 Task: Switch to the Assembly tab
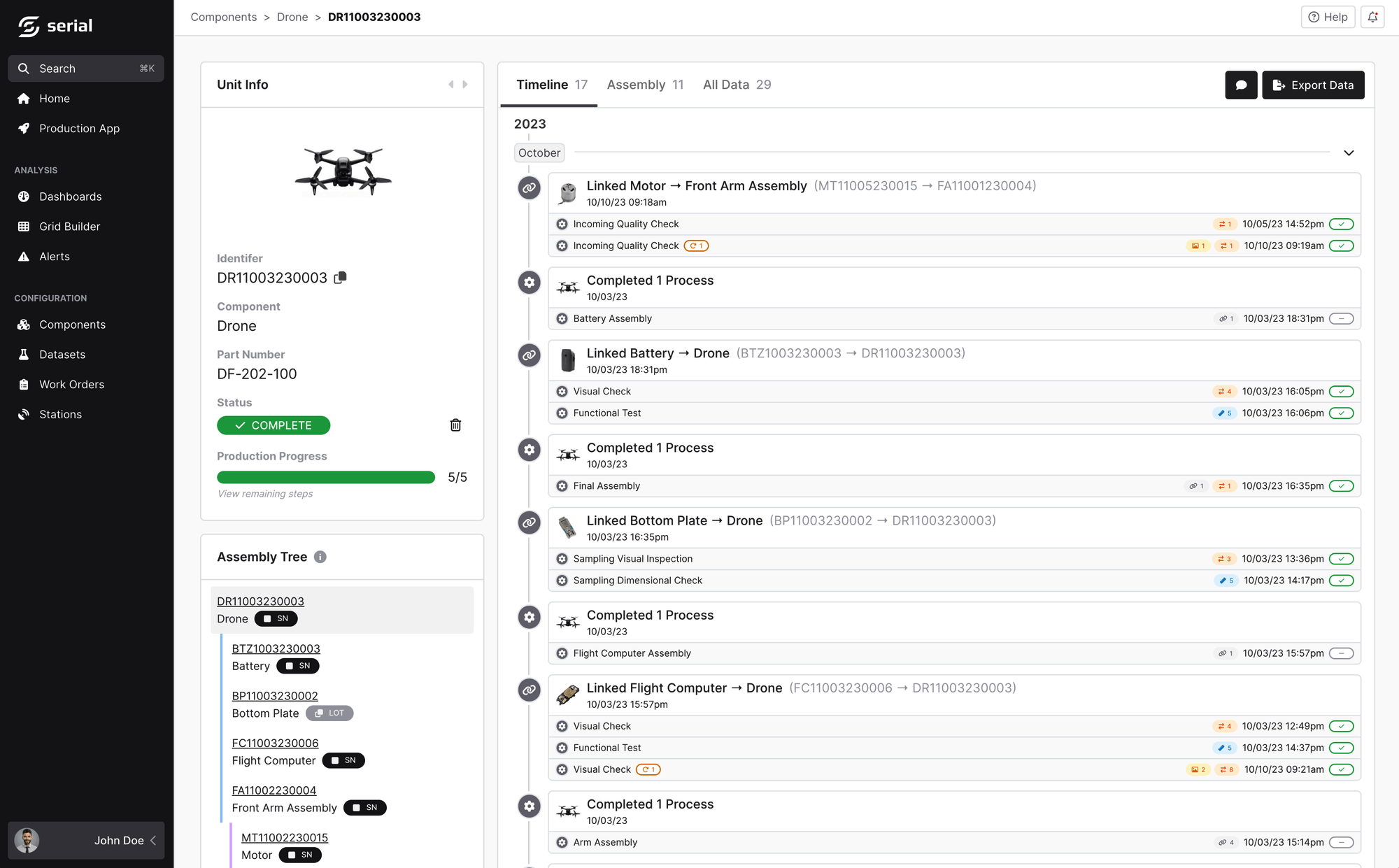(x=645, y=85)
